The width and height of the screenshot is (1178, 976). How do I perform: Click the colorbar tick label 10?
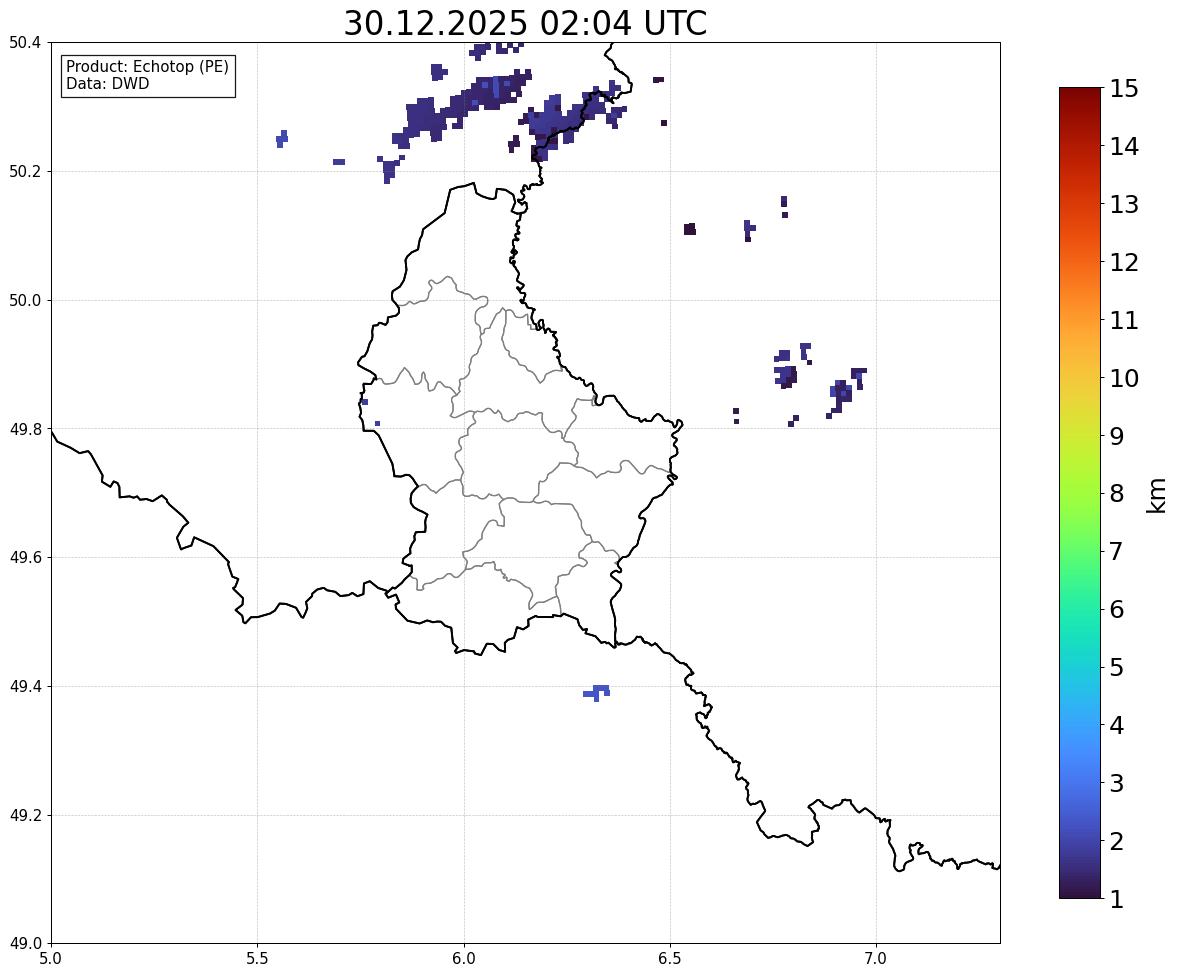pos(1124,378)
